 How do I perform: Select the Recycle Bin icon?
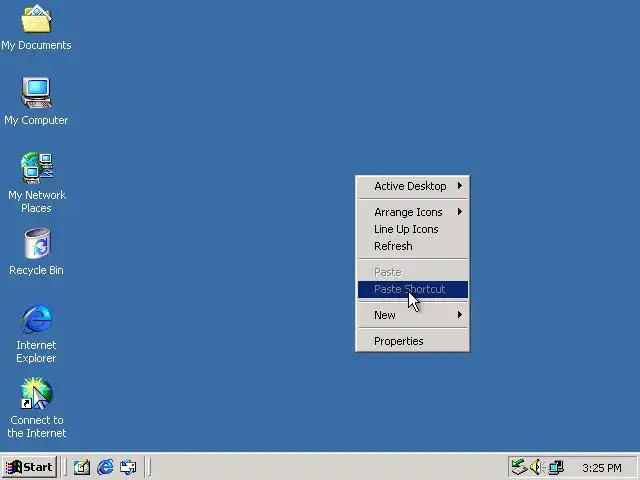click(x=36, y=252)
